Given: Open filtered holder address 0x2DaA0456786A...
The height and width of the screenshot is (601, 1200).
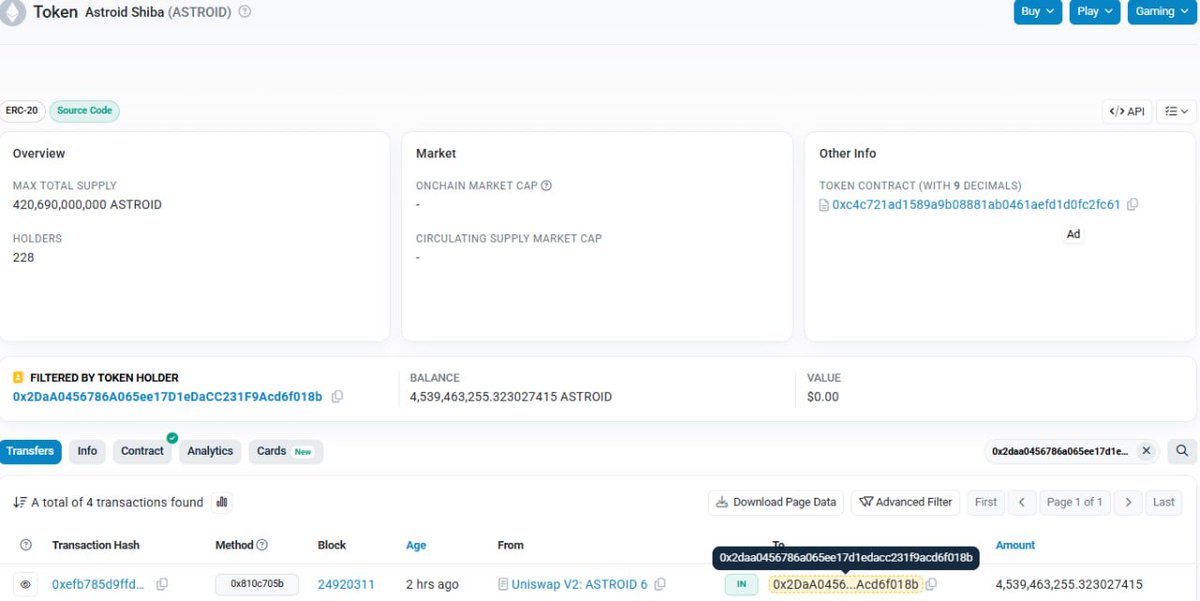Looking at the screenshot, I should 168,397.
